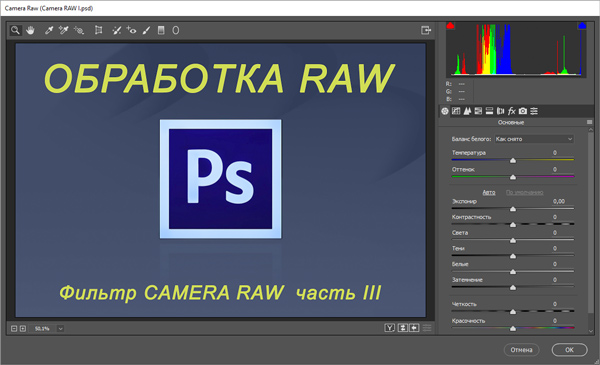The height and width of the screenshot is (365, 600).
Task: Click the Авто link
Action: [489, 192]
